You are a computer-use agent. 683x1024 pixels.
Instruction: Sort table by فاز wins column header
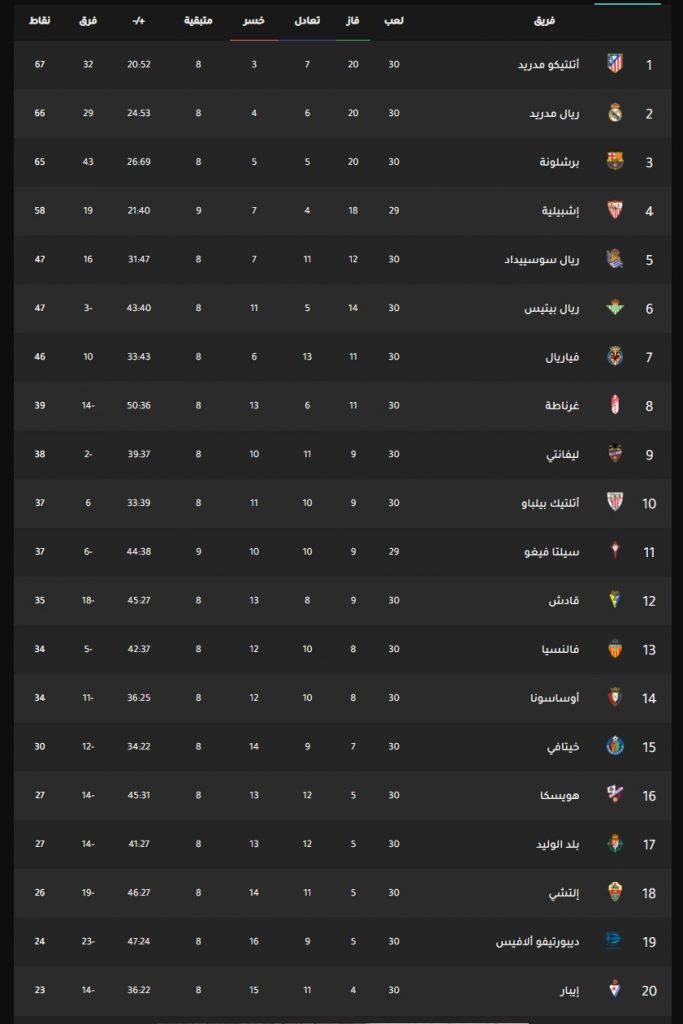tap(353, 21)
